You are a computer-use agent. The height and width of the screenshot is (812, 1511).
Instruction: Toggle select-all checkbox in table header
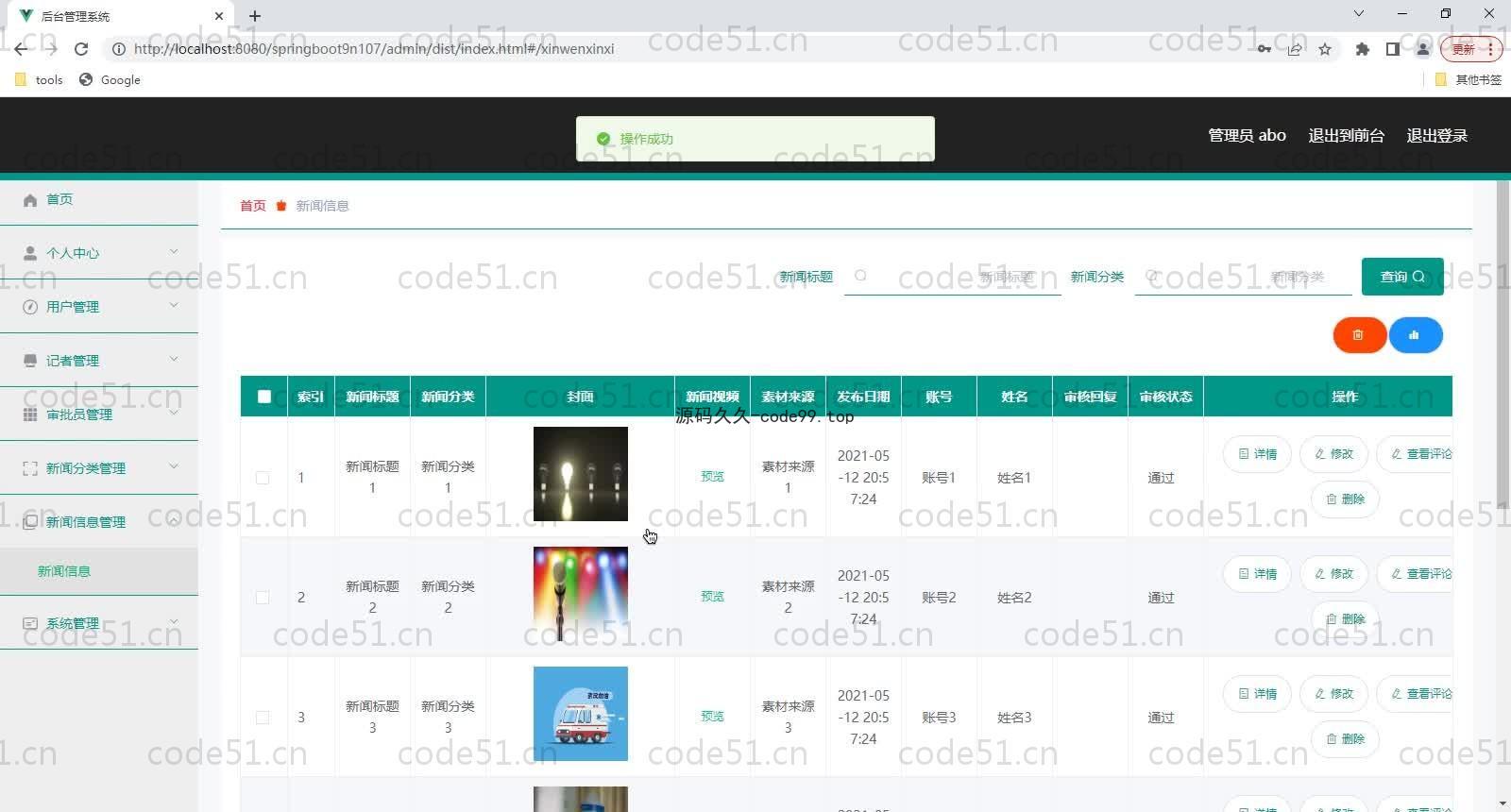(264, 397)
